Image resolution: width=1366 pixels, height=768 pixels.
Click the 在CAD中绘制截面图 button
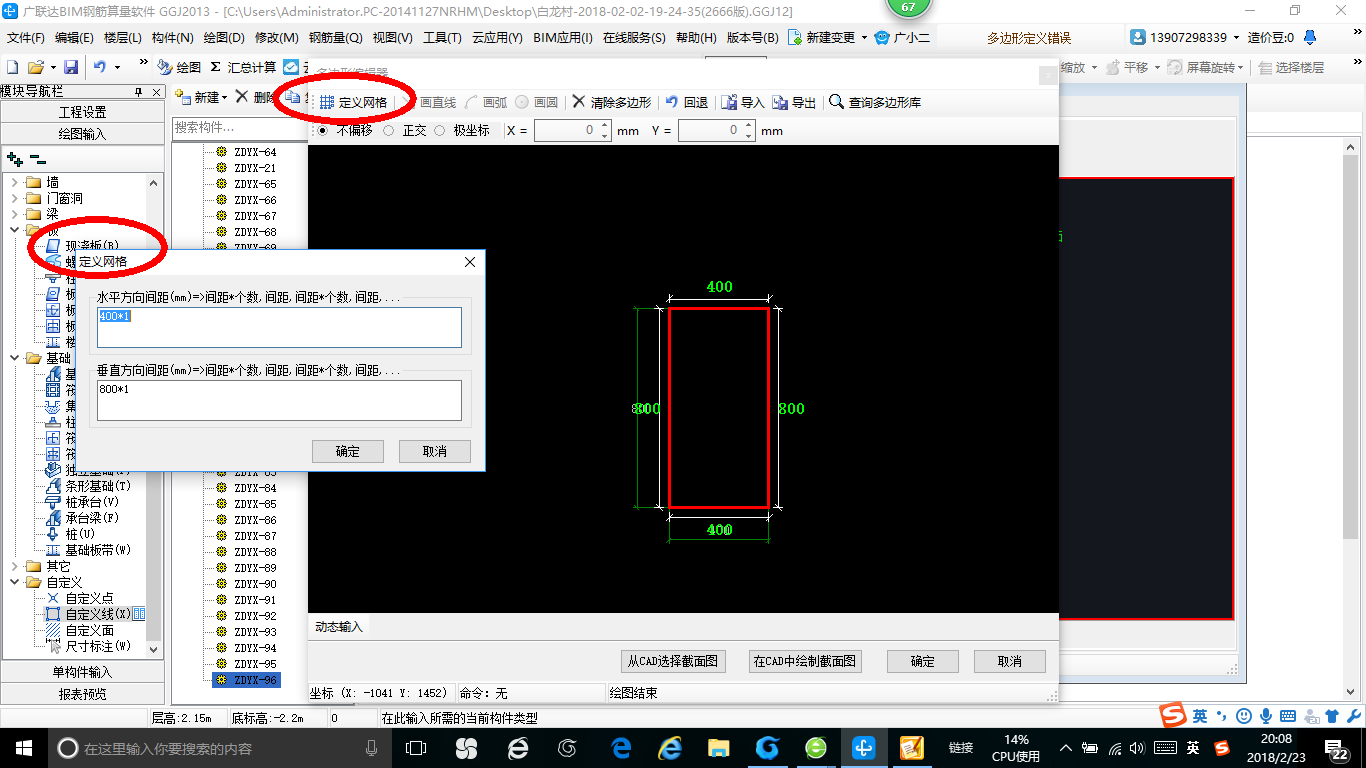pos(805,661)
